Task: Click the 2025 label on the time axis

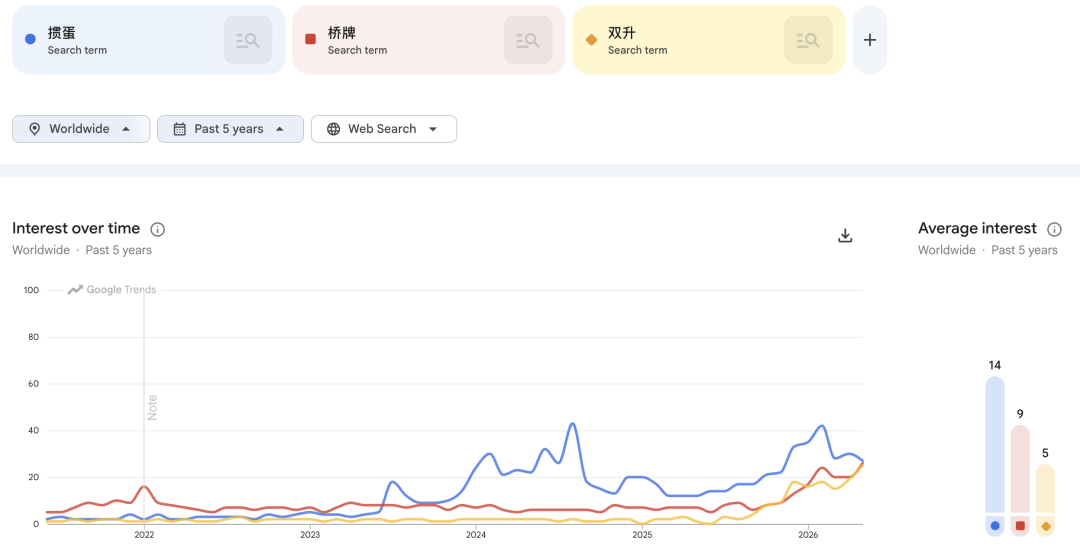Action: pos(642,534)
